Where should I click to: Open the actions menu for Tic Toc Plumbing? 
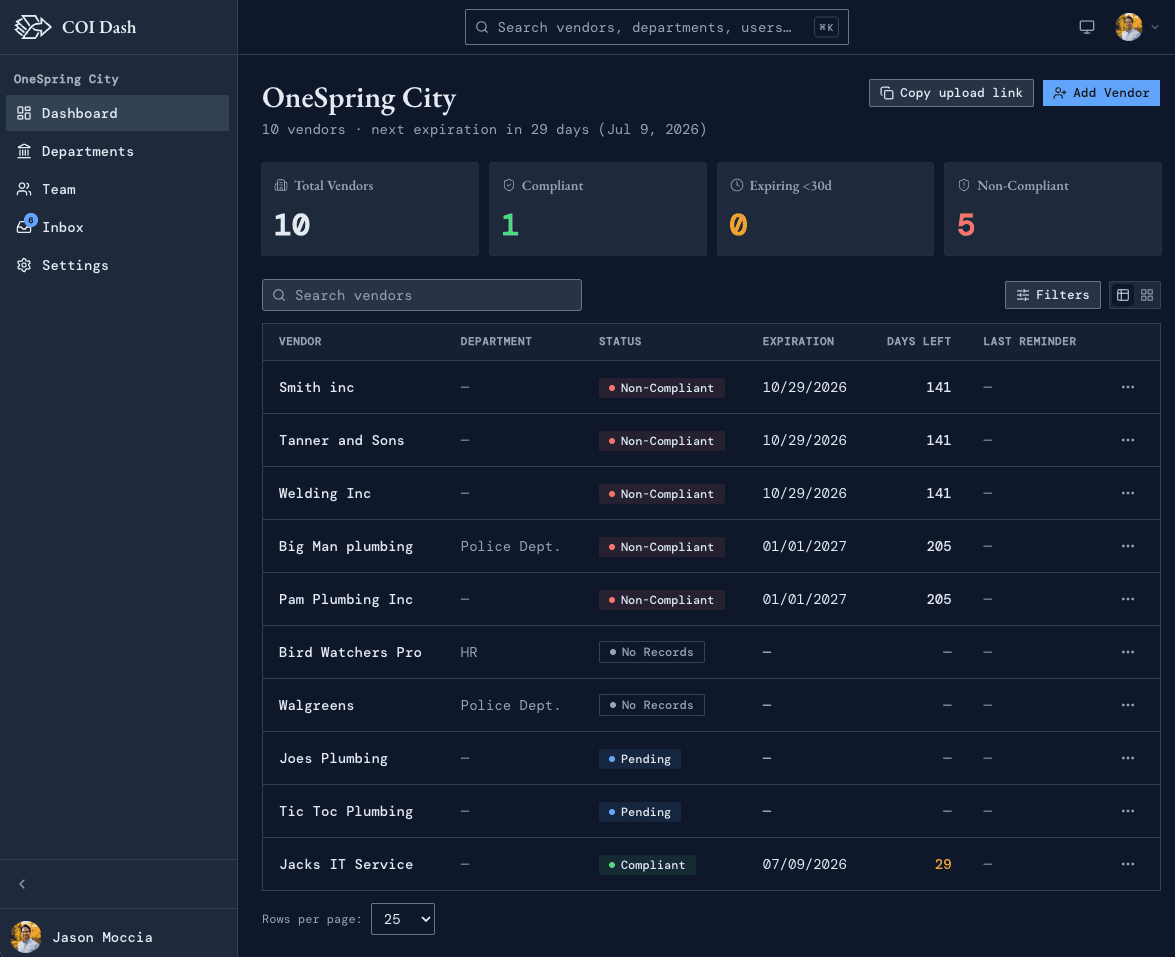(1128, 812)
